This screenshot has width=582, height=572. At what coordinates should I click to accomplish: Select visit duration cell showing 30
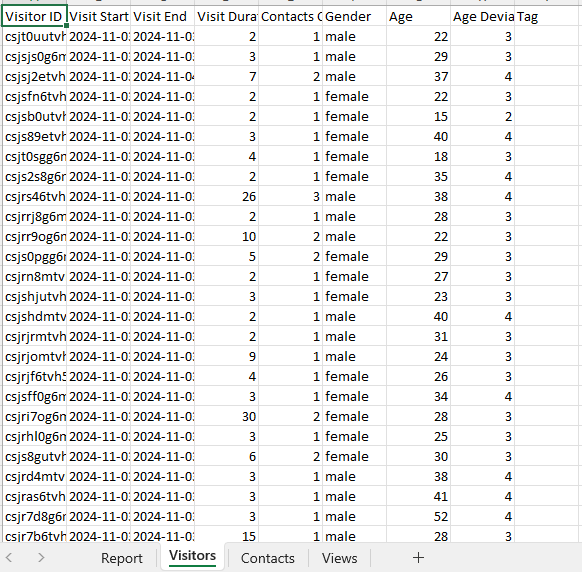[226, 416]
